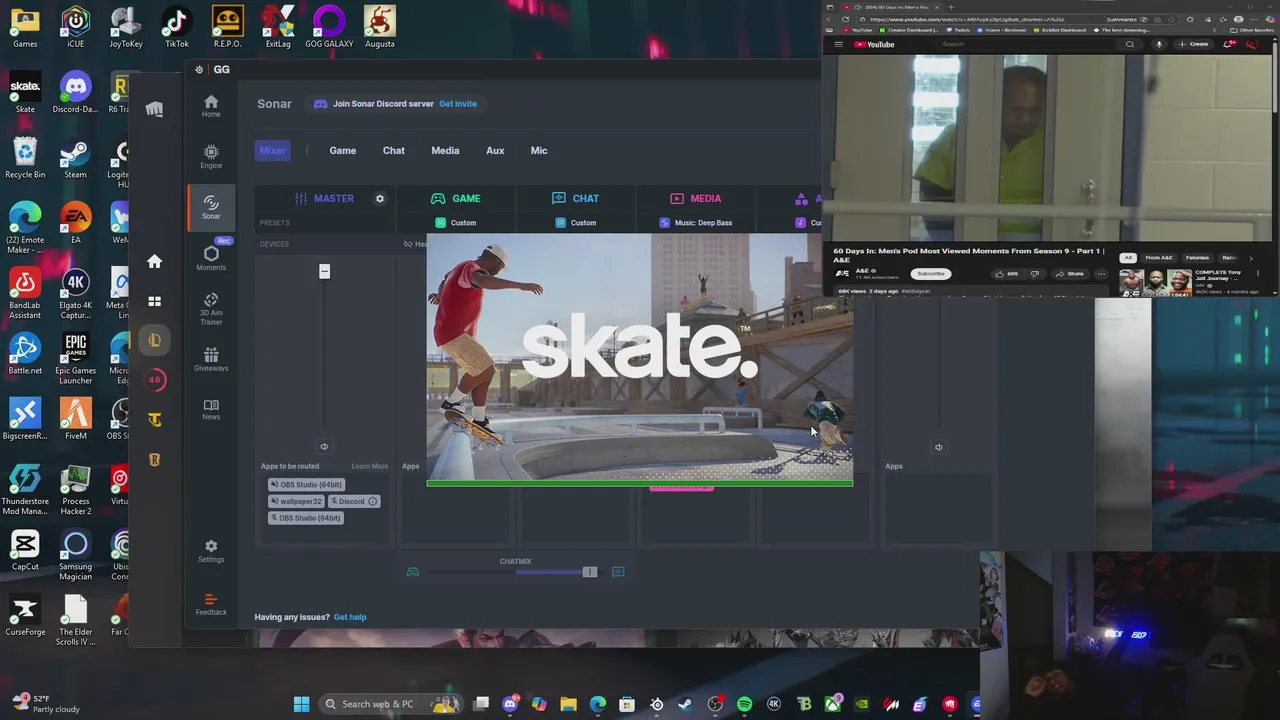This screenshot has width=1280, height=720.
Task: Open FiveM desktop shortcut
Action: pos(75,420)
